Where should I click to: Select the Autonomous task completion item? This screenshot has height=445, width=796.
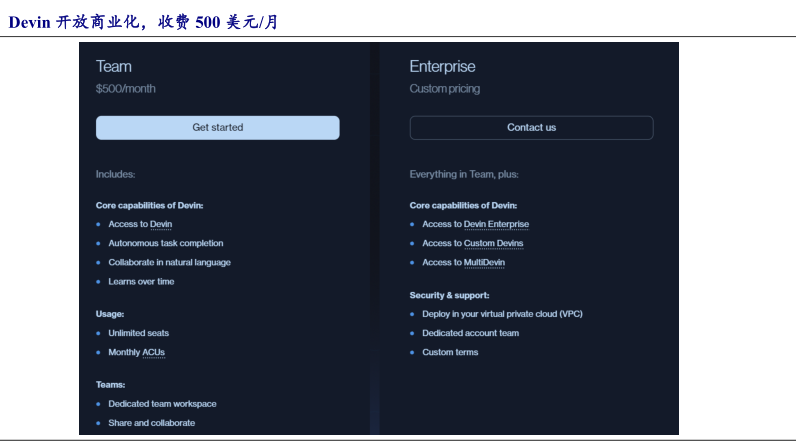pos(165,243)
